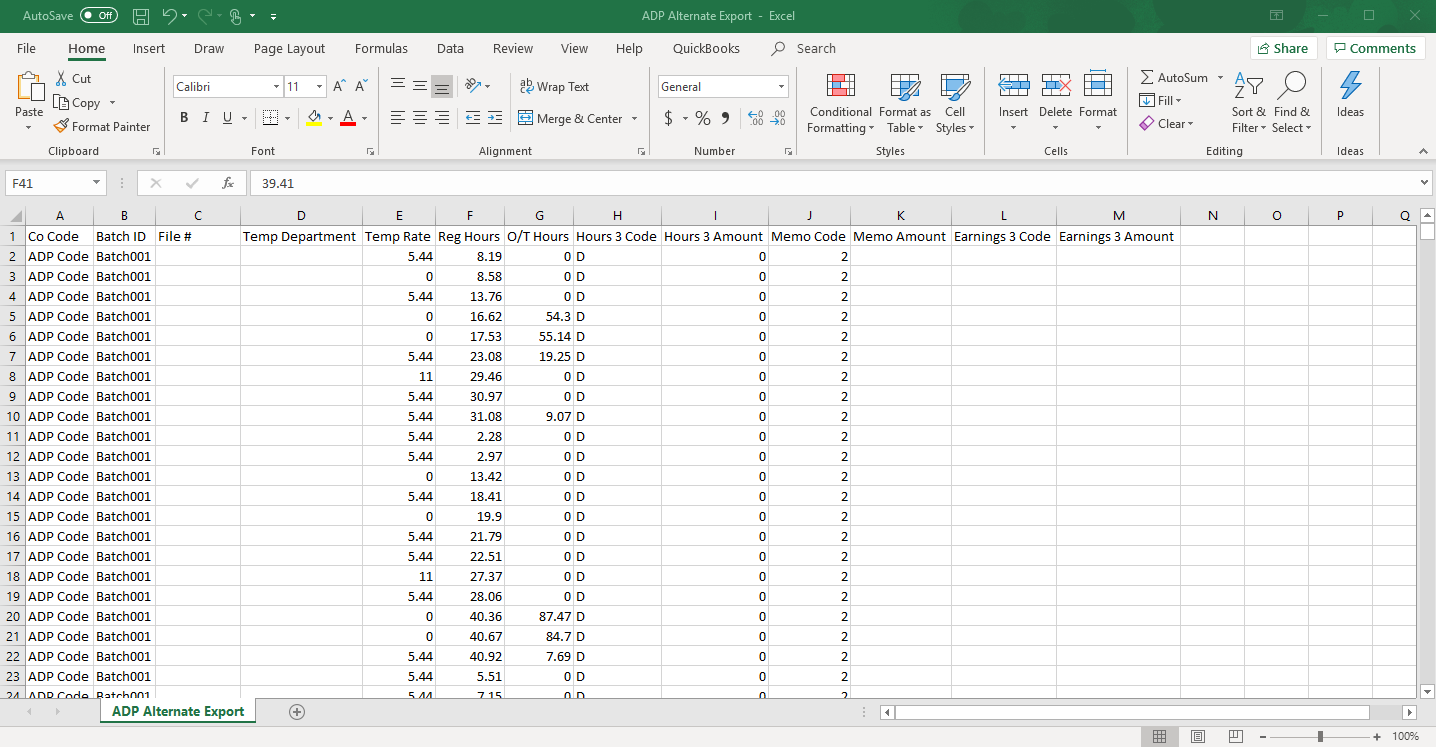
Task: Click the Undo arrow icon
Action: click(x=168, y=16)
